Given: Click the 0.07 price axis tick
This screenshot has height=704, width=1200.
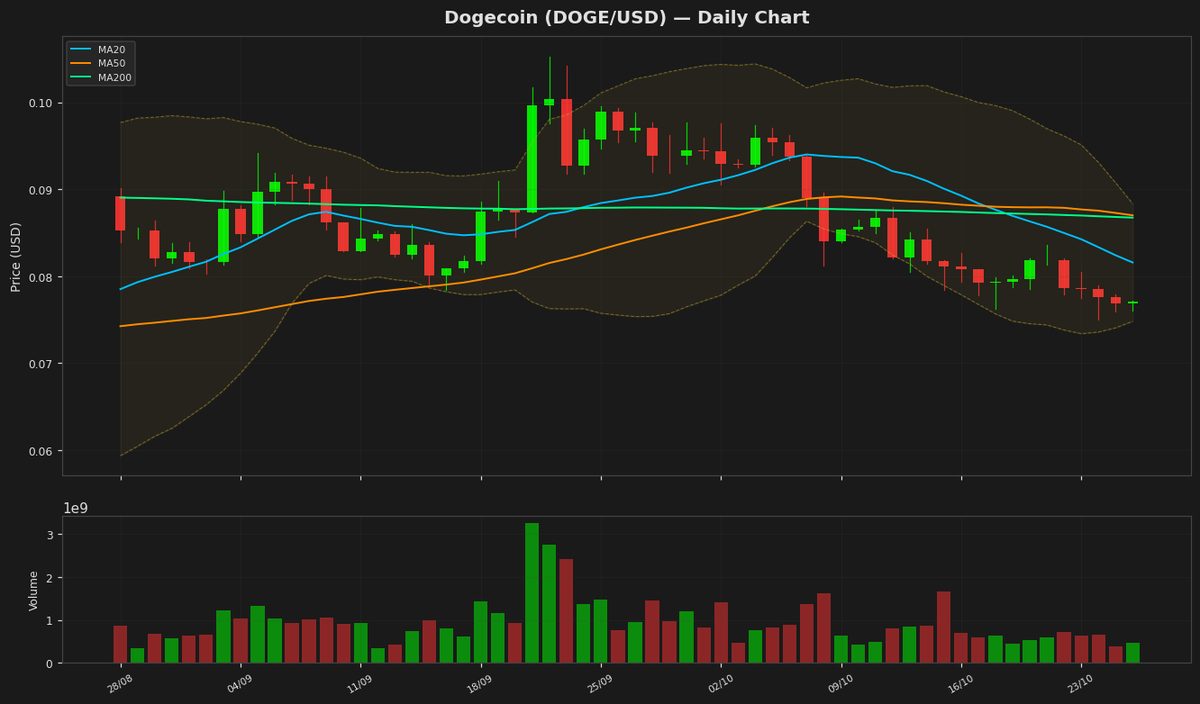Looking at the screenshot, I should (42, 364).
